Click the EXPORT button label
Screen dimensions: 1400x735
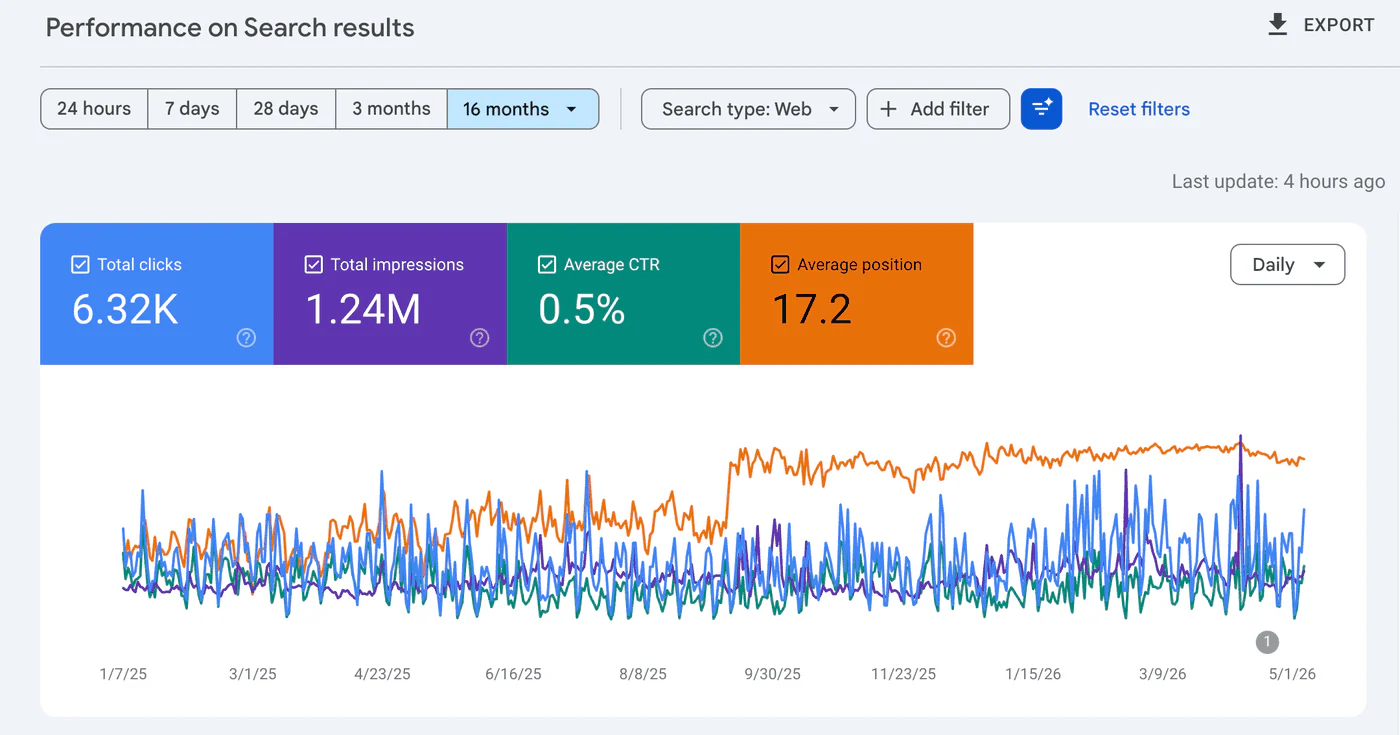coord(1339,26)
